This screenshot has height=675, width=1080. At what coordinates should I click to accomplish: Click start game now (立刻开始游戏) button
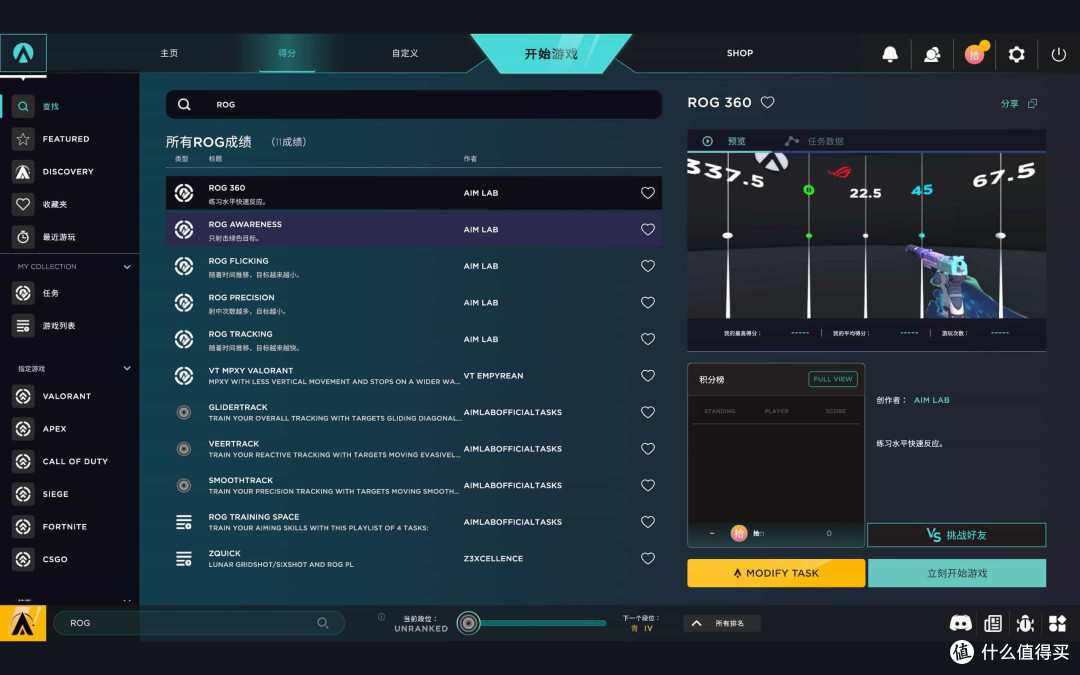click(x=957, y=573)
